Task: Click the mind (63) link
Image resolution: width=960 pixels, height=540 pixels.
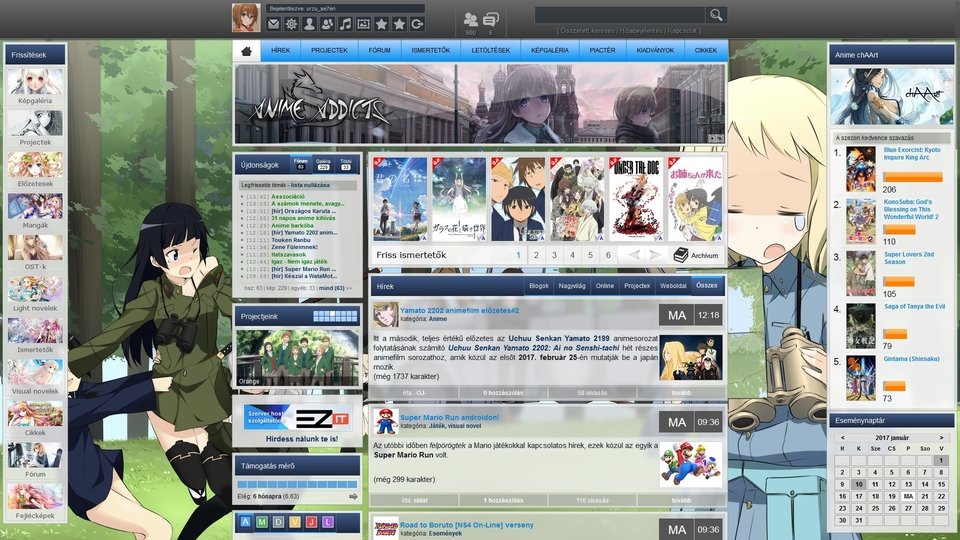Action: coord(331,288)
